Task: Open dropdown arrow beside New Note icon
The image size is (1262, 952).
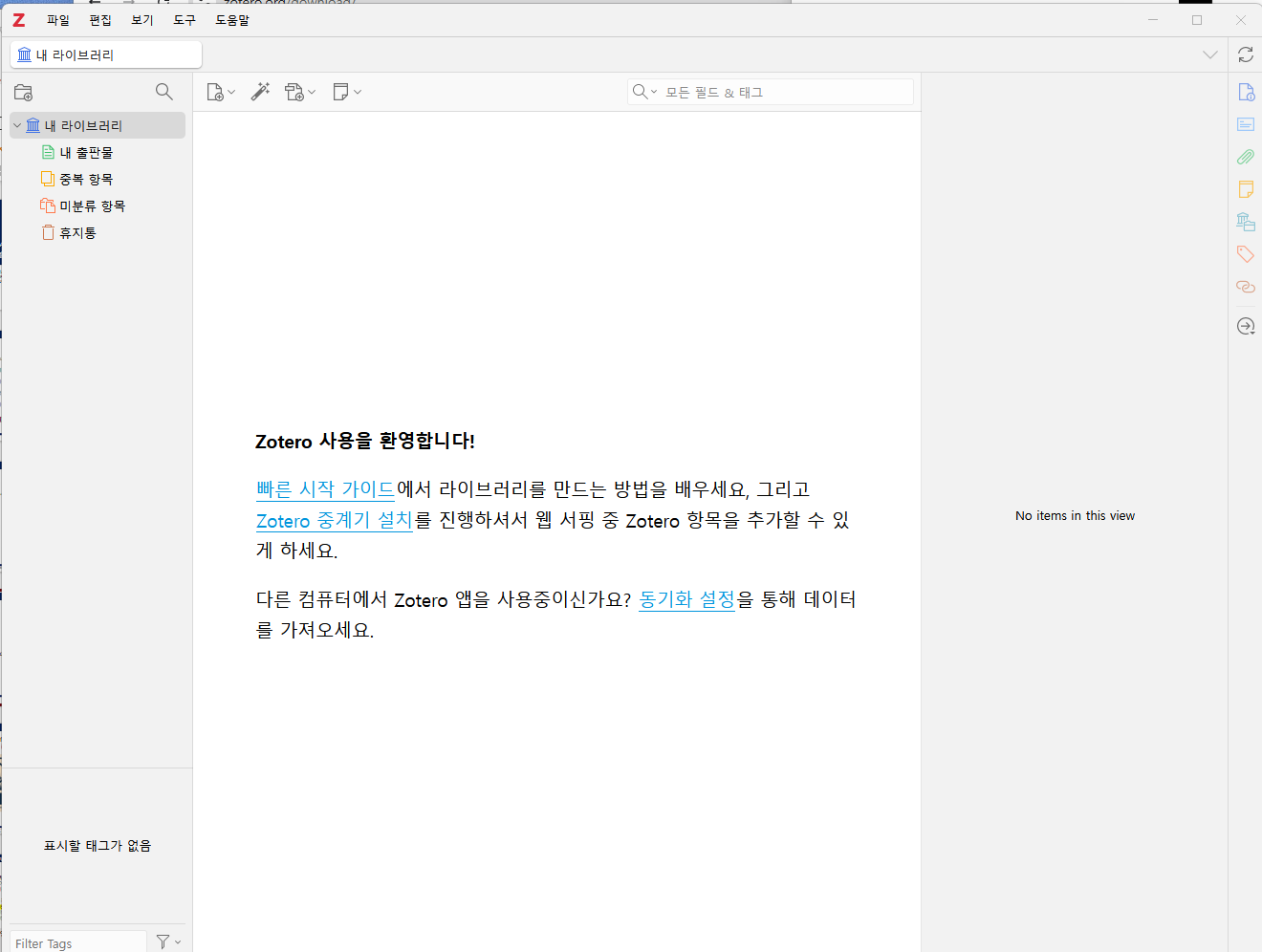Action: click(x=358, y=92)
